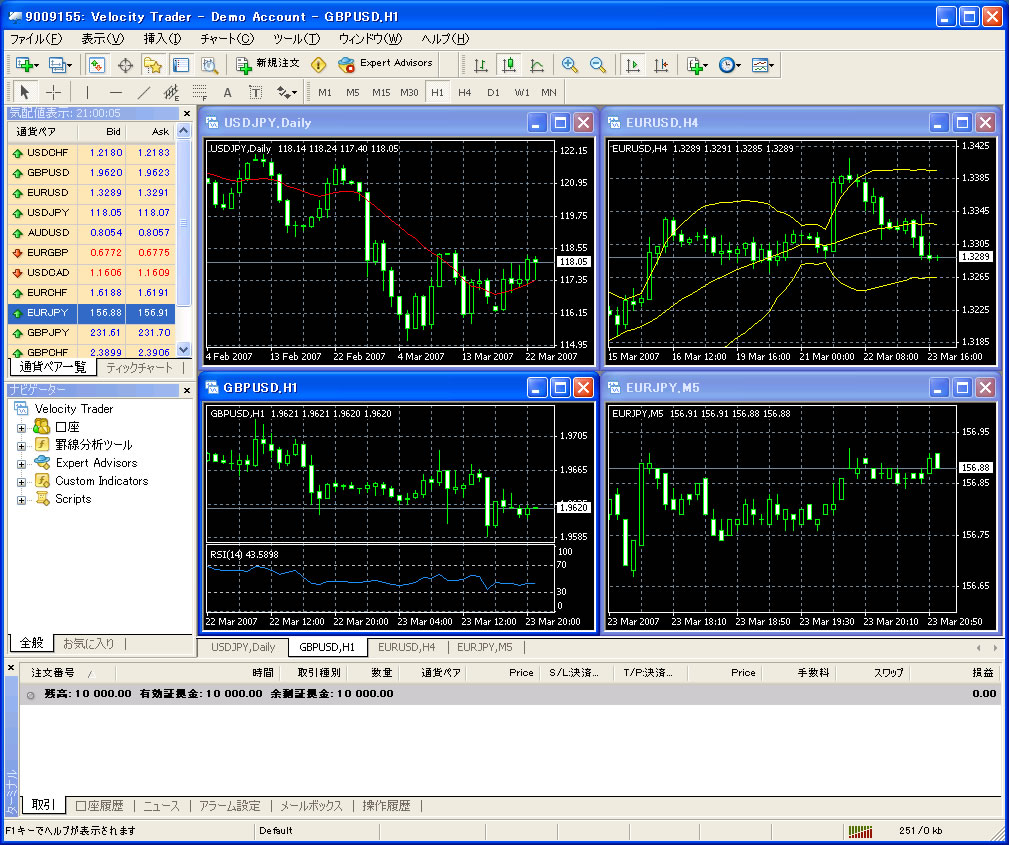The height and width of the screenshot is (845, 1009).
Task: Expand the Custom Indicators tree node
Action: pos(22,481)
